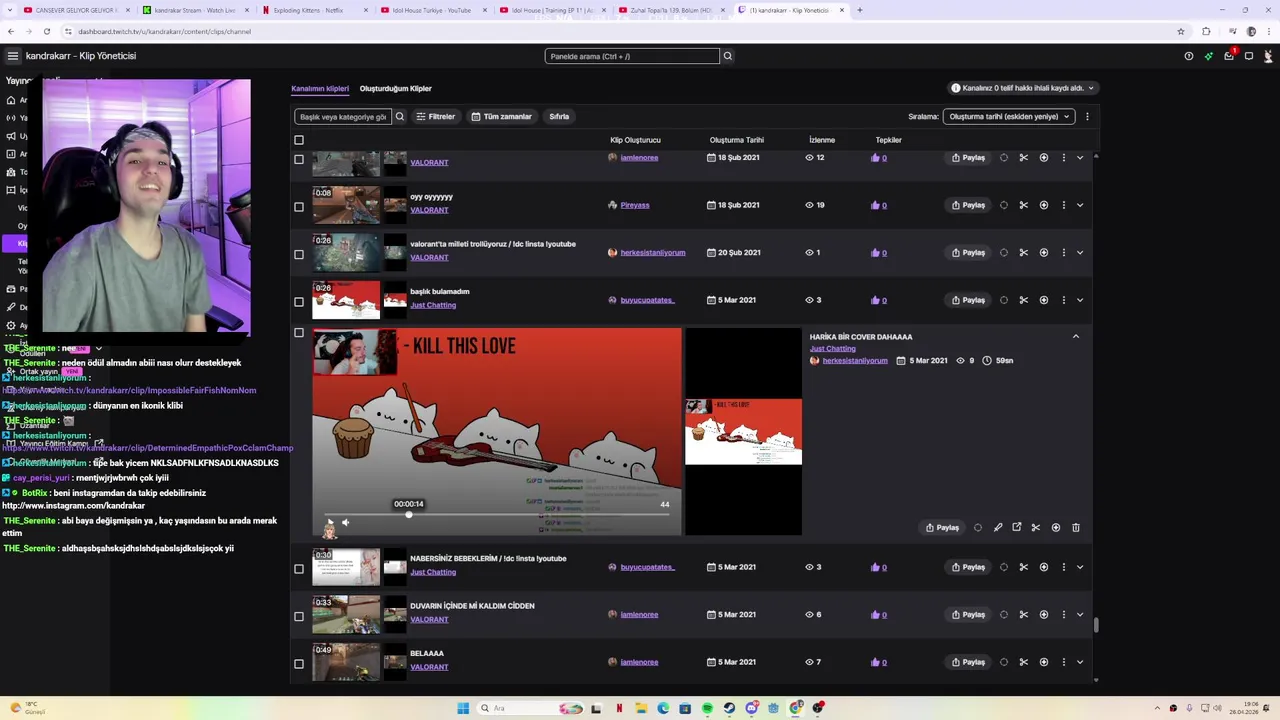Click scissors icon on 'DUVARIN İÇİNDE Mİ KALDIM' row
The height and width of the screenshot is (720, 1280).
pyautogui.click(x=1023, y=615)
